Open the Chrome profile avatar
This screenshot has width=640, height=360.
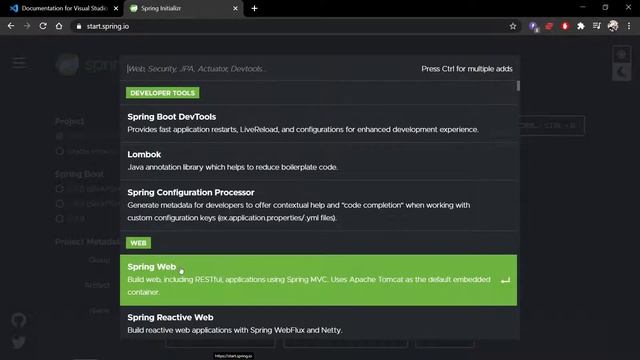613,26
